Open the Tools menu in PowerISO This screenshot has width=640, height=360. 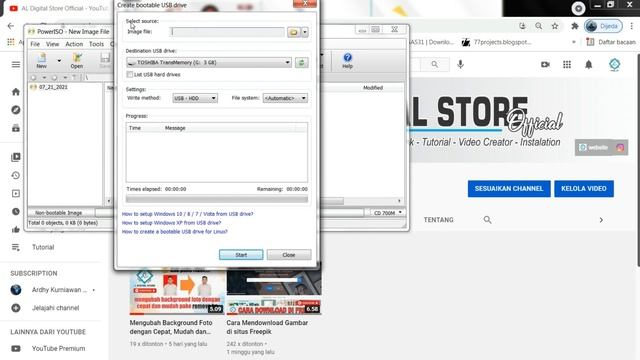click(96, 44)
